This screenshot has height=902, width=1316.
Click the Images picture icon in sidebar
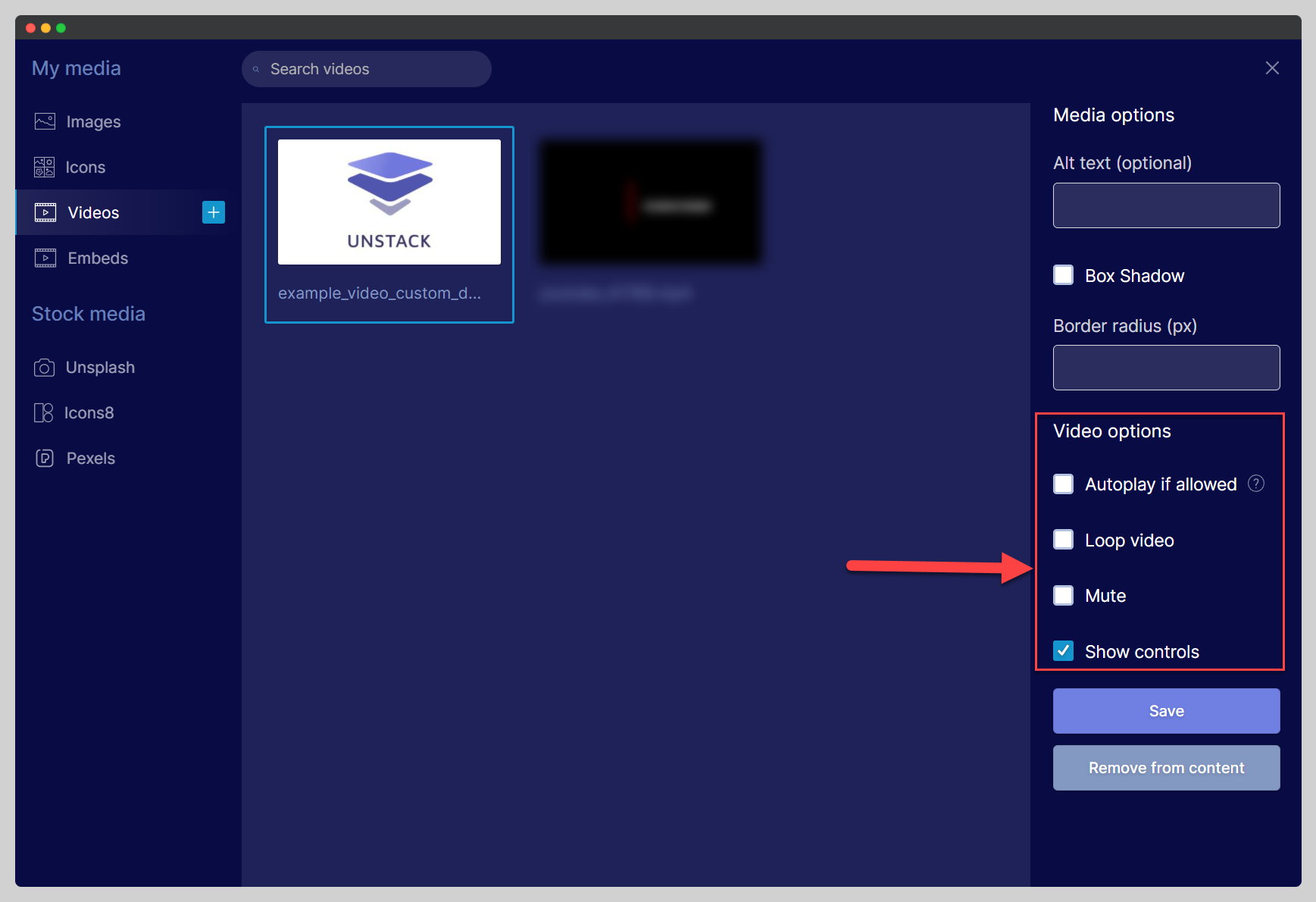coord(45,121)
